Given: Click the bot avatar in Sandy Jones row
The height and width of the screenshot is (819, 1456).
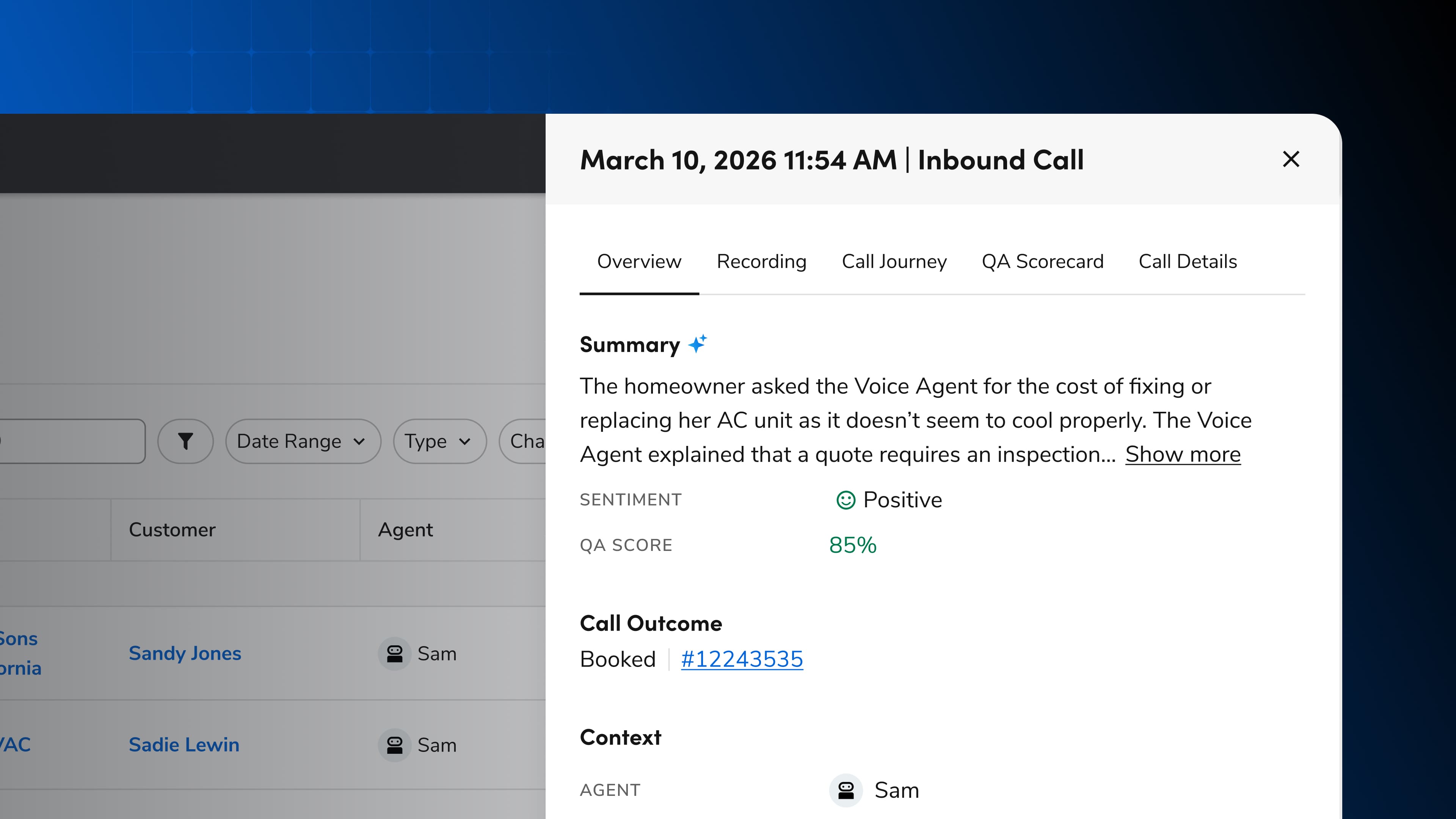Looking at the screenshot, I should (x=394, y=653).
